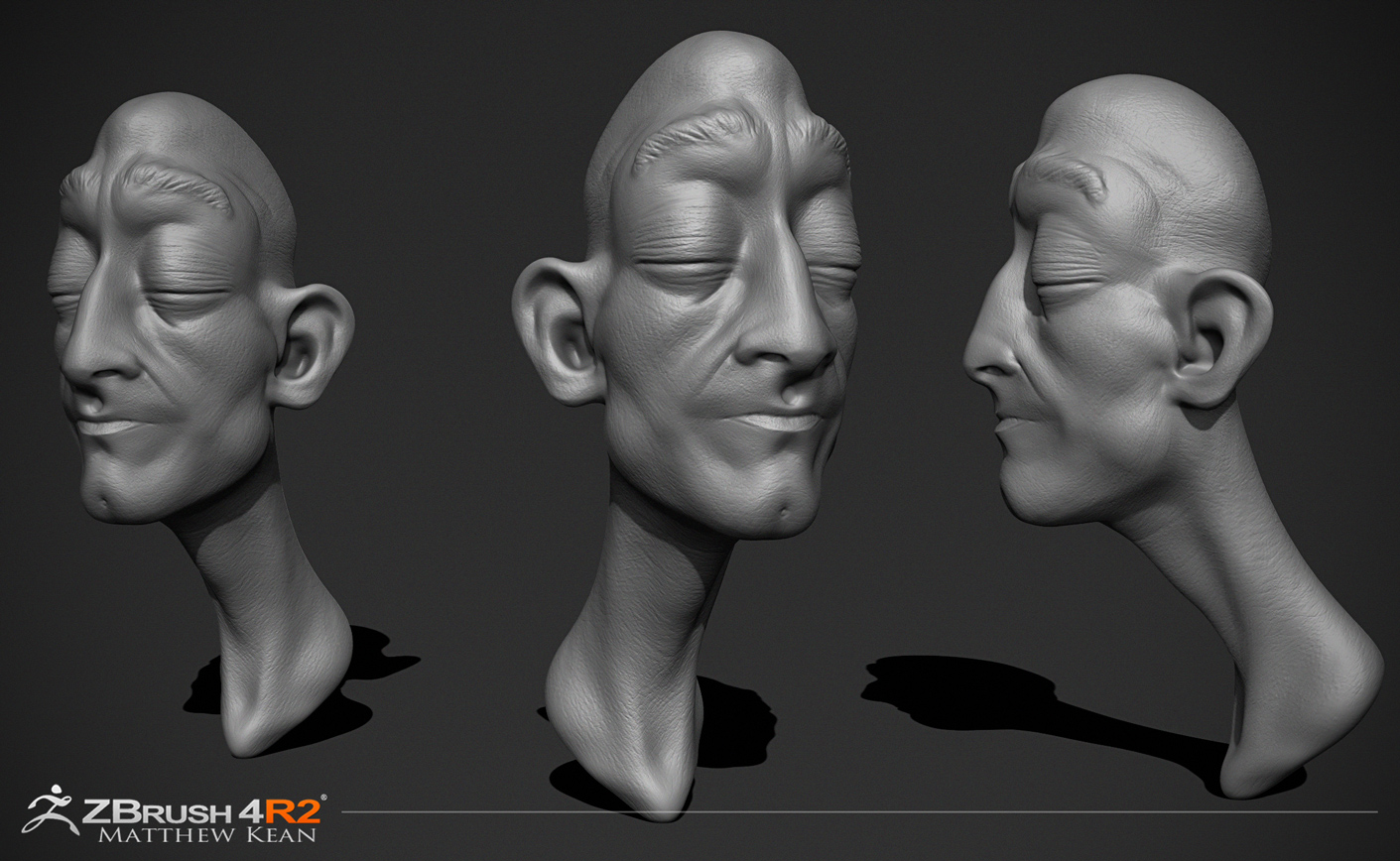
Task: Click the ZBrush running sculptor logo icon
Action: [x=50, y=808]
